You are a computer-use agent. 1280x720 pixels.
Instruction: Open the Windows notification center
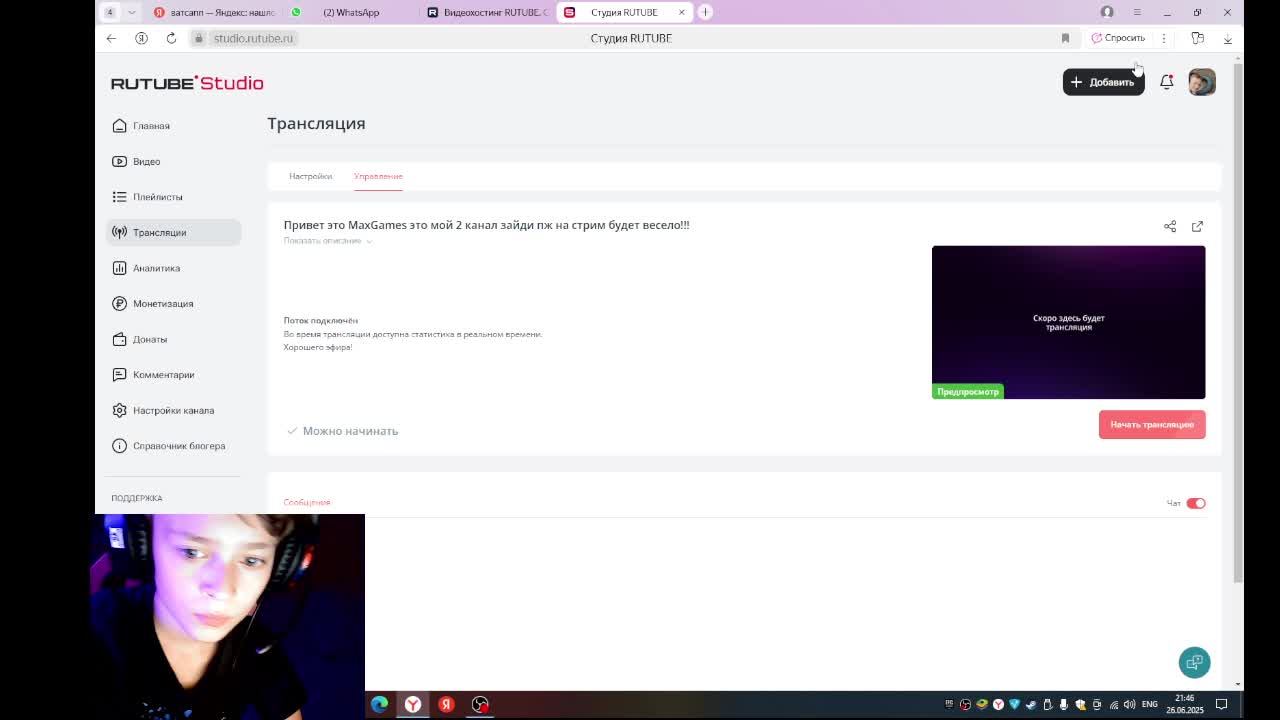pyautogui.click(x=1221, y=704)
